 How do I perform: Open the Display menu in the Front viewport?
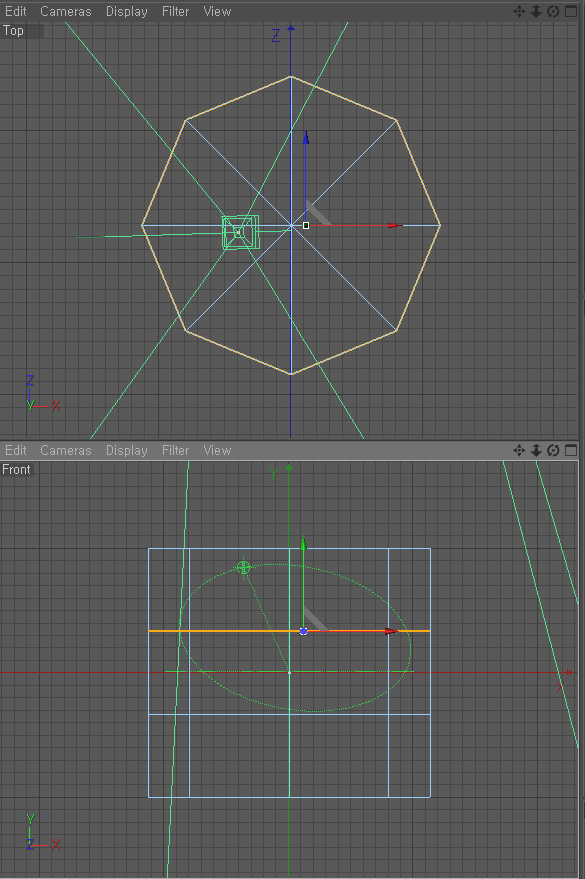click(x=127, y=450)
